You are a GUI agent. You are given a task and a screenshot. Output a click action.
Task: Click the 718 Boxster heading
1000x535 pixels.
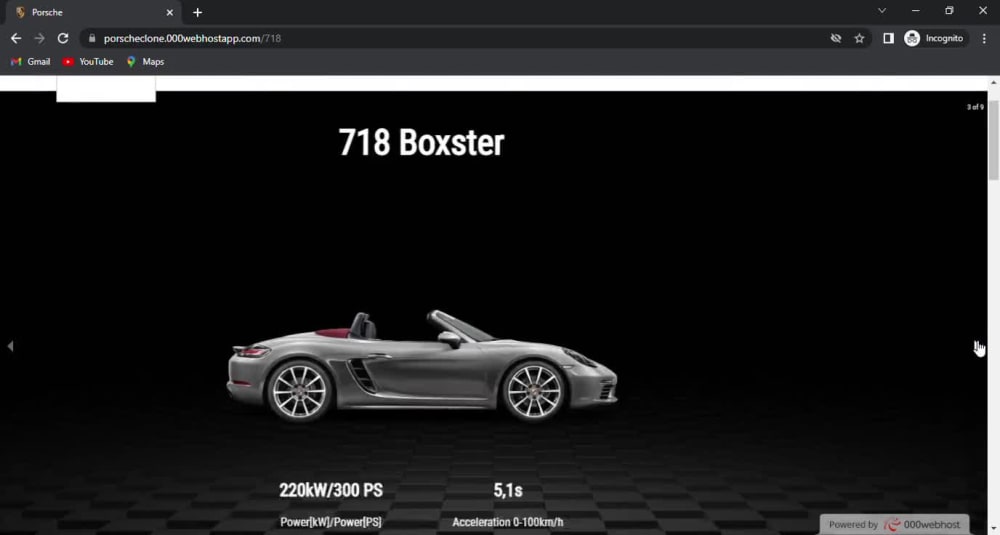pyautogui.click(x=421, y=142)
